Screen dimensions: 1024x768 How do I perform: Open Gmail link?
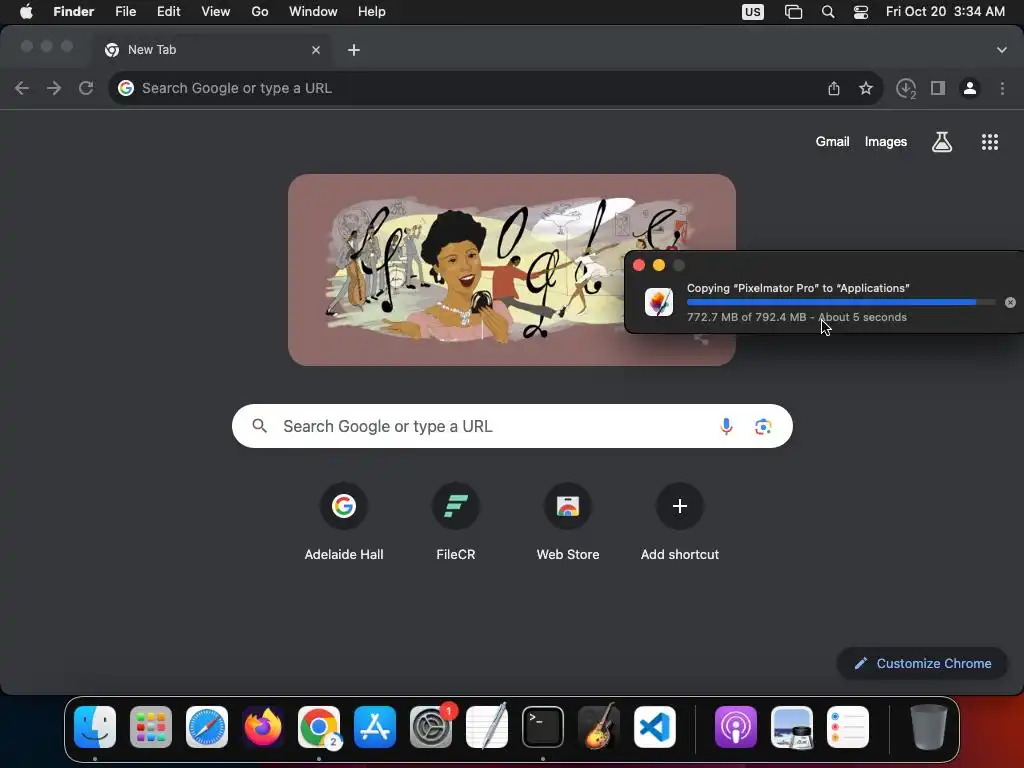click(x=832, y=142)
